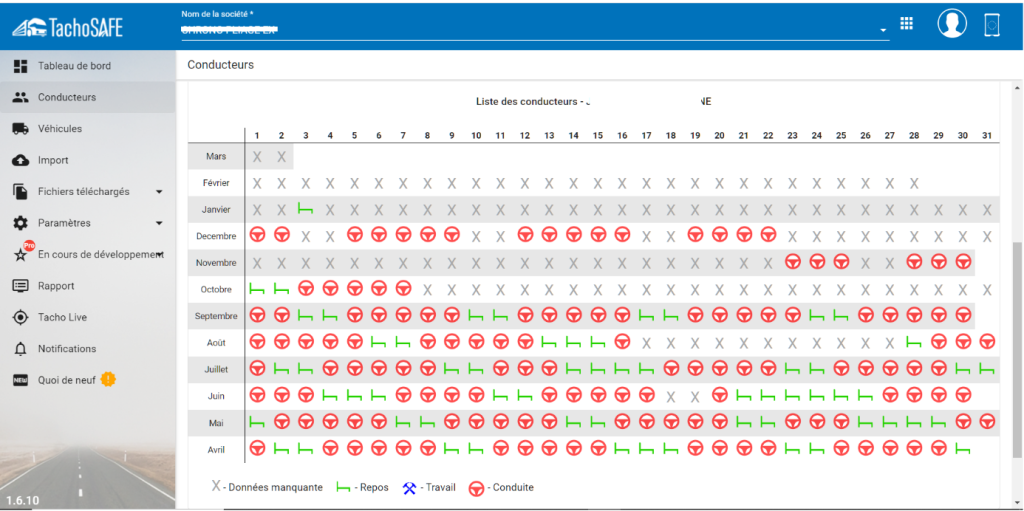1024x511 pixels.
Task: Open the company name dropdown arrow
Action: pyautogui.click(x=883, y=31)
